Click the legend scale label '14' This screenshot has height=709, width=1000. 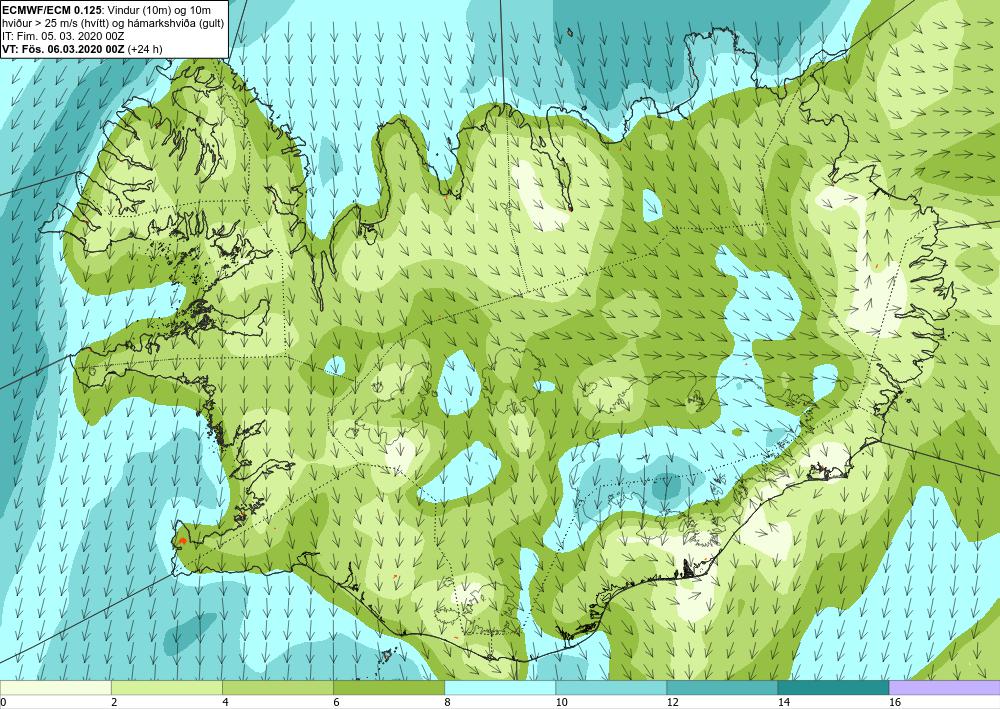[784, 703]
